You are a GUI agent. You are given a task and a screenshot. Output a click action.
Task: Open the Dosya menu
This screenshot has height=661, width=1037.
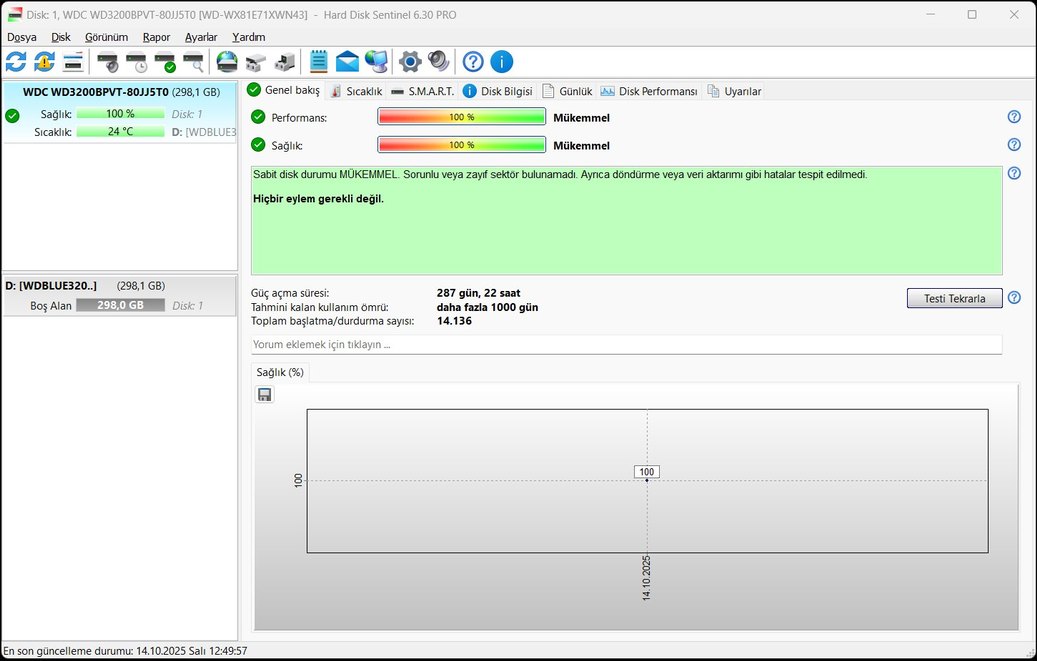coord(21,36)
